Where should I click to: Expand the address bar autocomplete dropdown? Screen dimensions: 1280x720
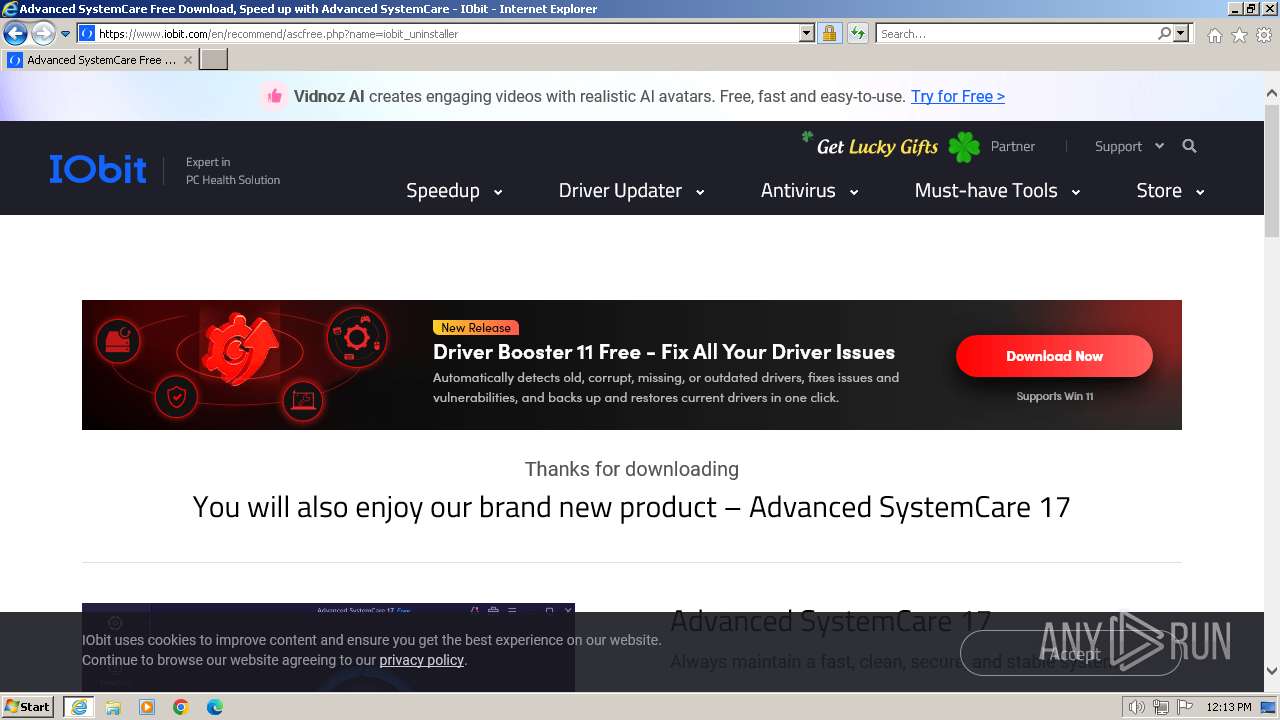807,33
